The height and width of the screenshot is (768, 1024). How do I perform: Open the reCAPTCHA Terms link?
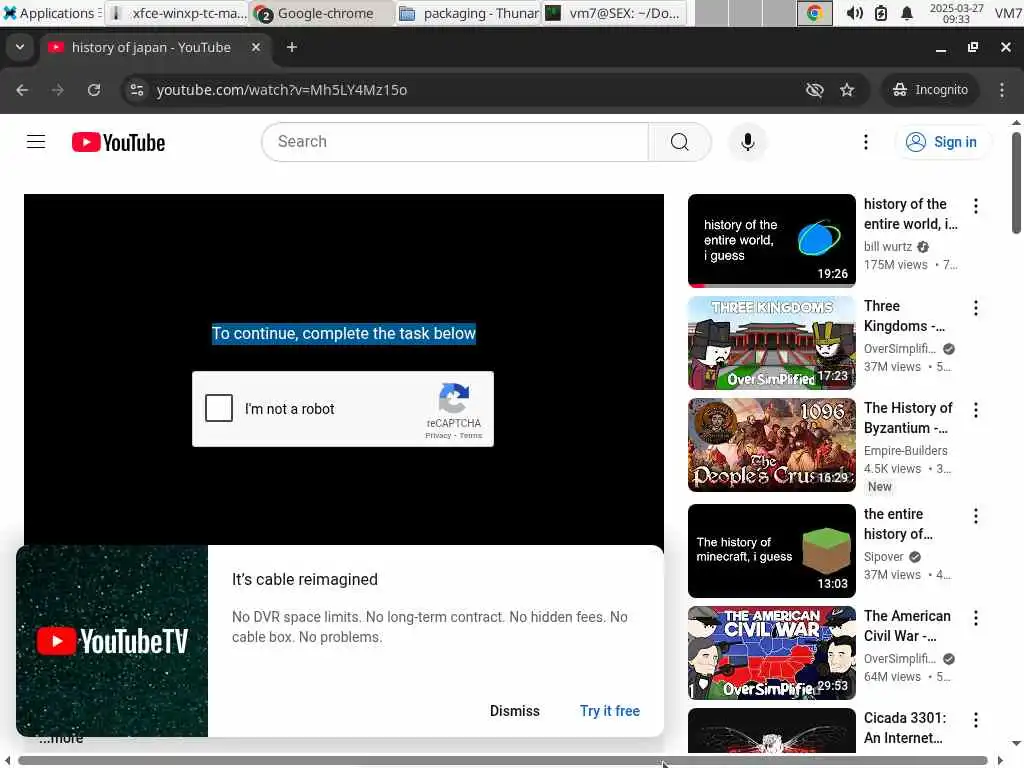471,436
